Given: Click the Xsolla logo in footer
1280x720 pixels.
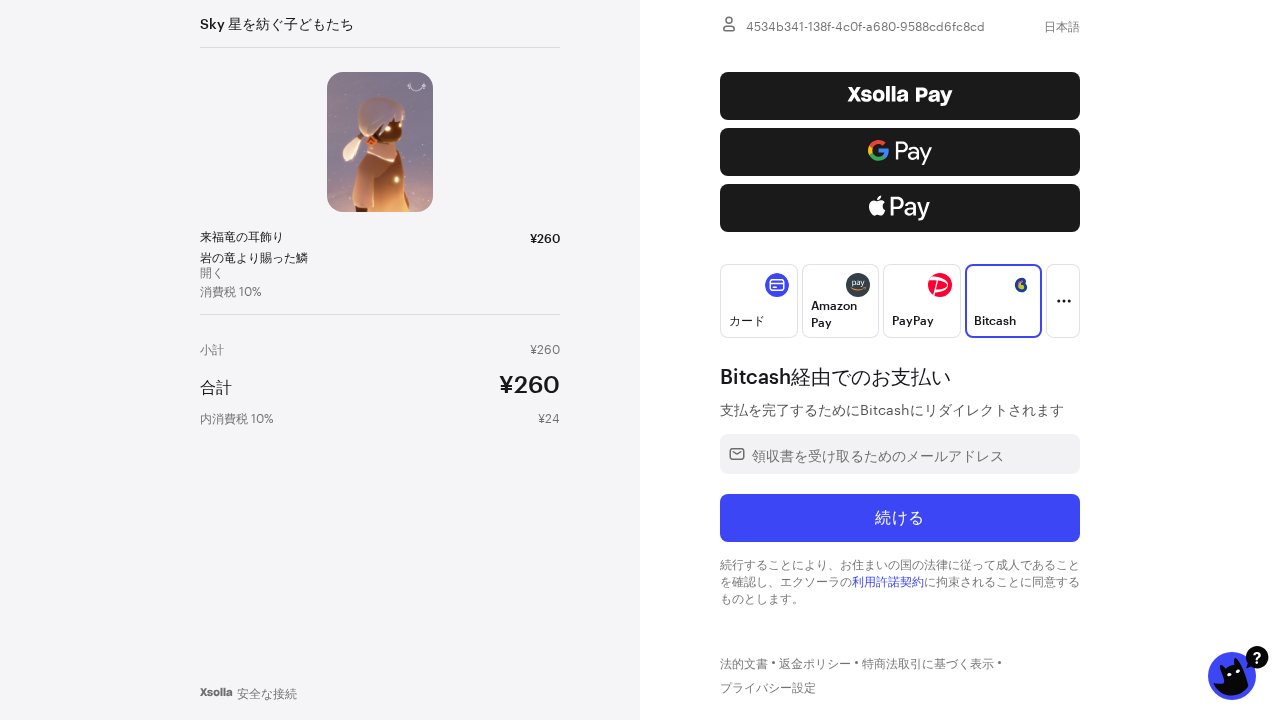Looking at the screenshot, I should tap(216, 692).
